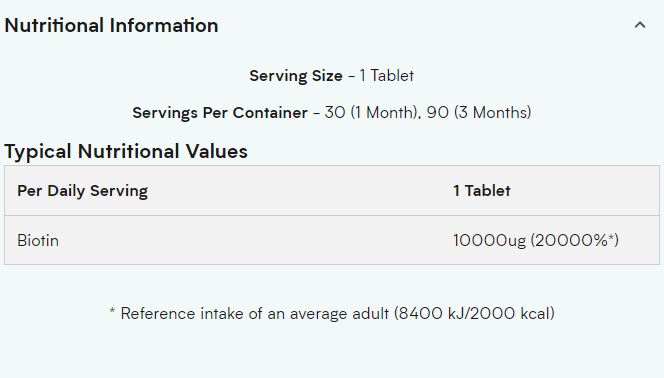The height and width of the screenshot is (378, 664).
Task: Select the Per Daily Serving column header
Action: [83, 190]
